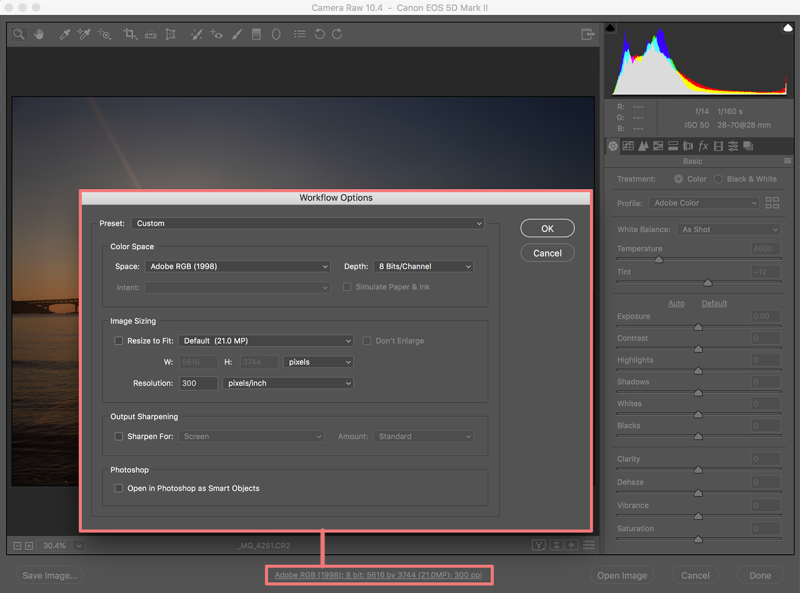
Task: Switch to the Presets panel tab
Action: pos(733,146)
